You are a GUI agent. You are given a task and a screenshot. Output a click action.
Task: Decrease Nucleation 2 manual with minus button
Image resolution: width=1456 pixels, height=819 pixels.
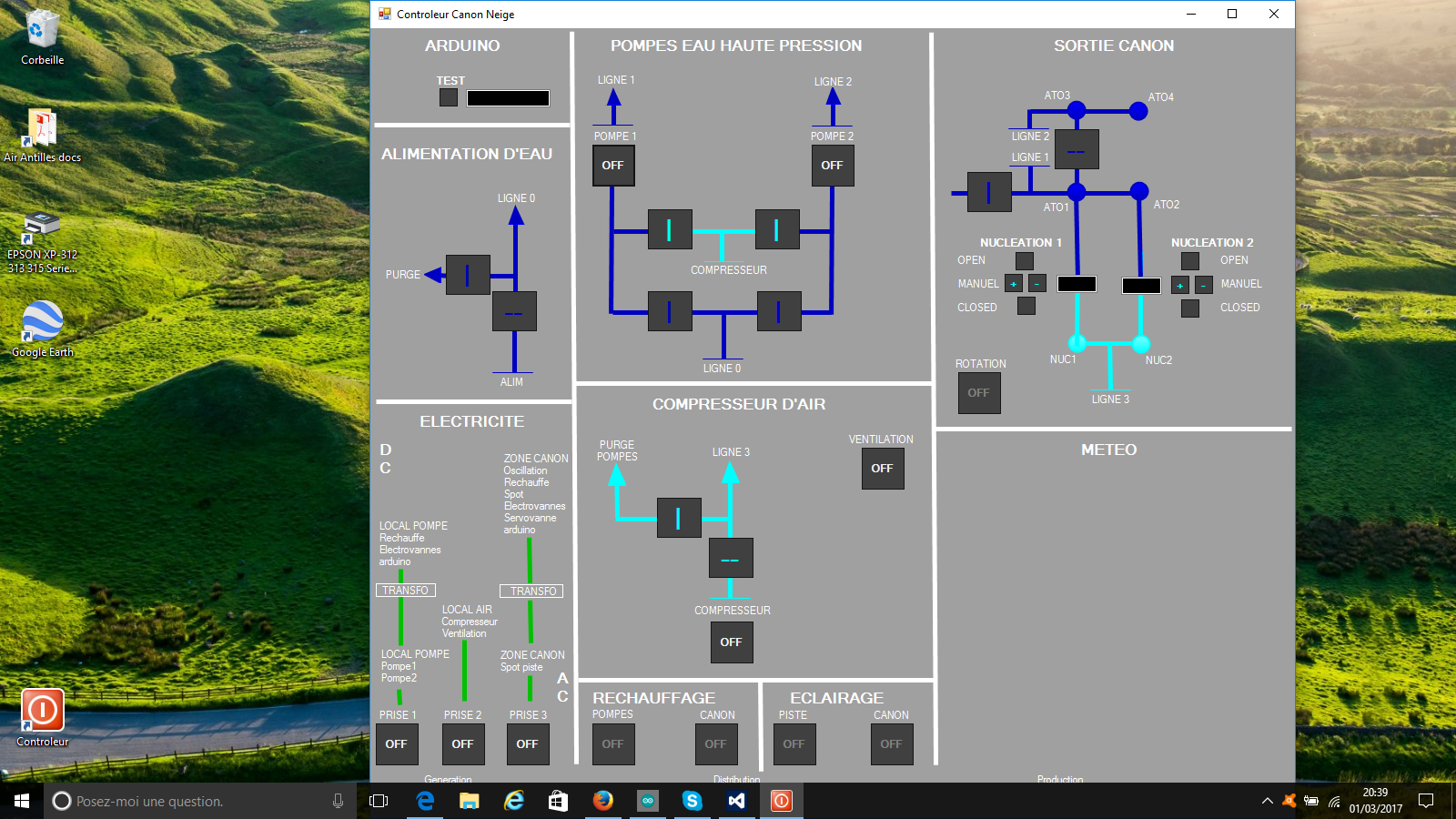point(1204,286)
